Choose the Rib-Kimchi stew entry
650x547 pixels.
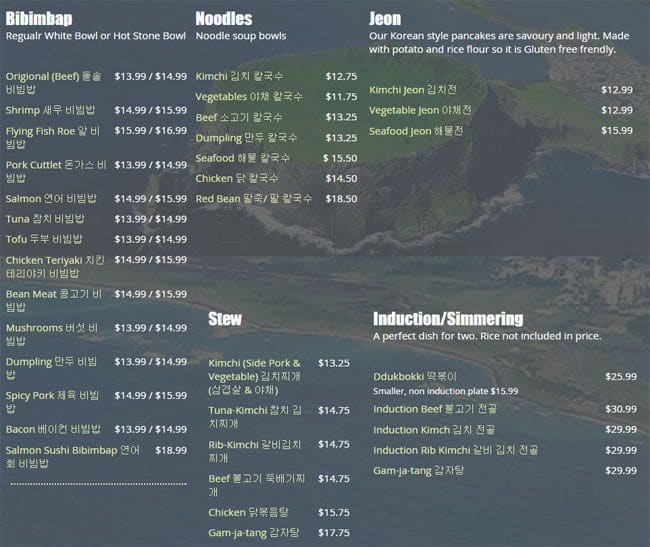tap(254, 451)
